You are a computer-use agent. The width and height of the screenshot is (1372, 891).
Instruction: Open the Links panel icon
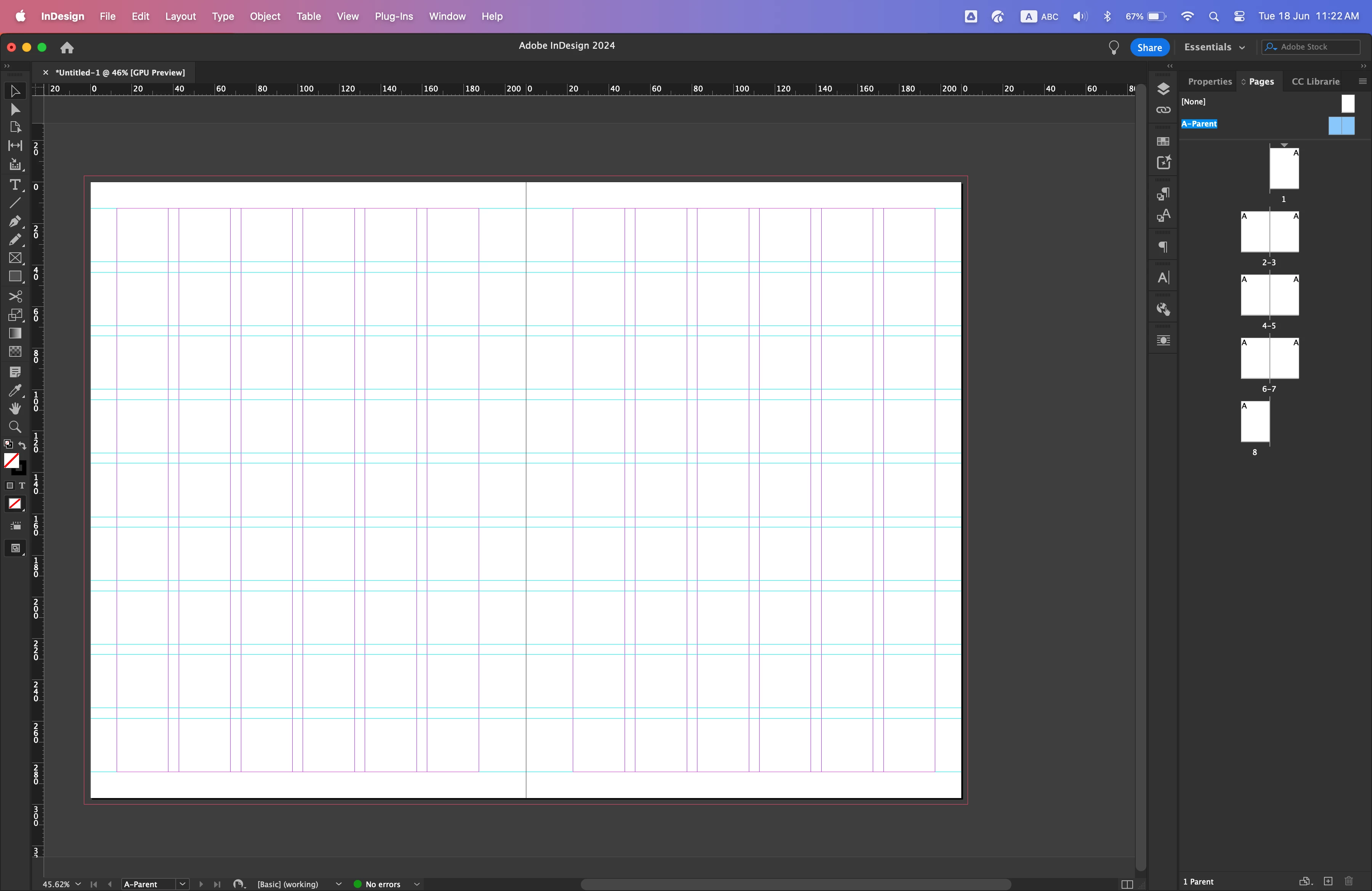pyautogui.click(x=1163, y=110)
